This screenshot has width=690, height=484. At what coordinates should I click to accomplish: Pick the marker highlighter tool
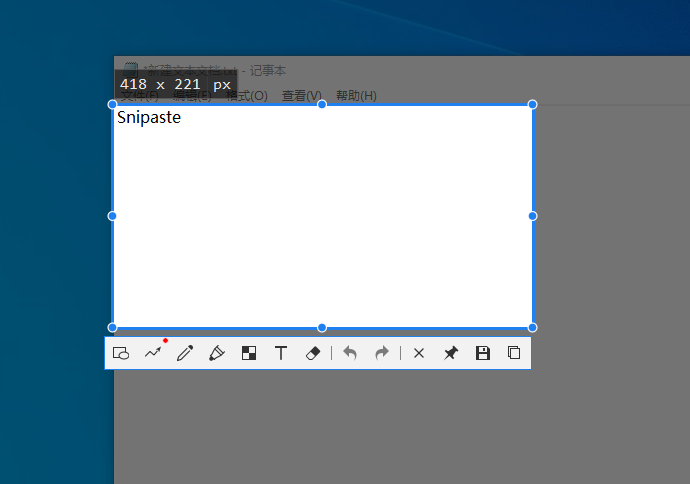pyautogui.click(x=217, y=353)
